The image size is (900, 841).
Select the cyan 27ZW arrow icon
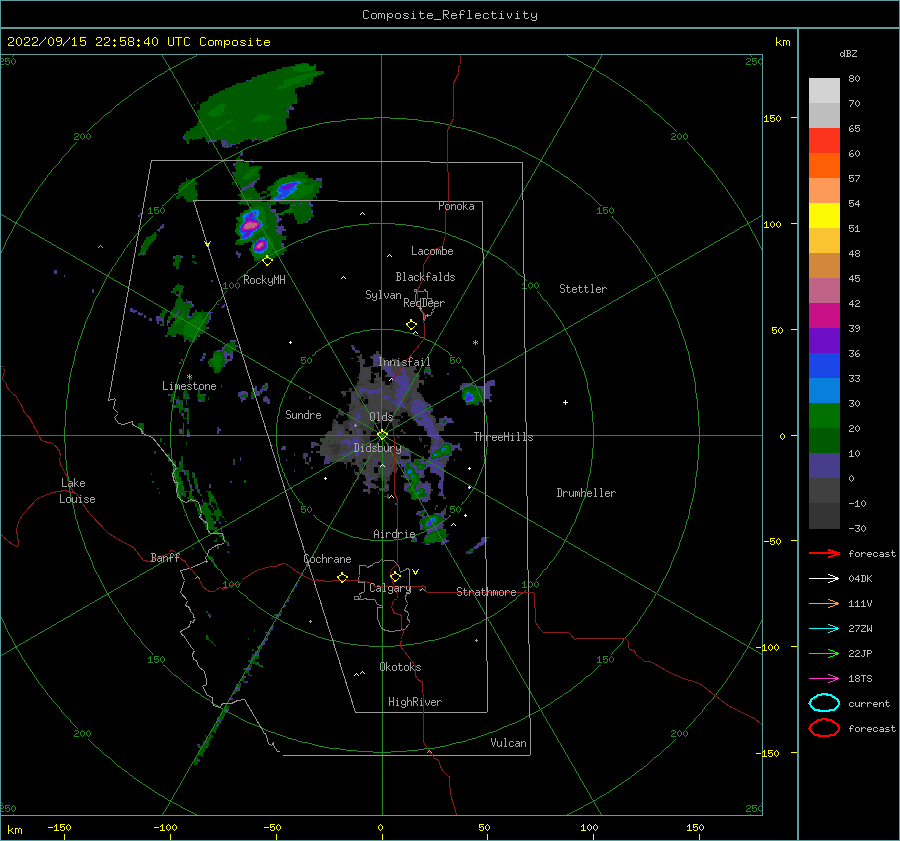(x=824, y=629)
